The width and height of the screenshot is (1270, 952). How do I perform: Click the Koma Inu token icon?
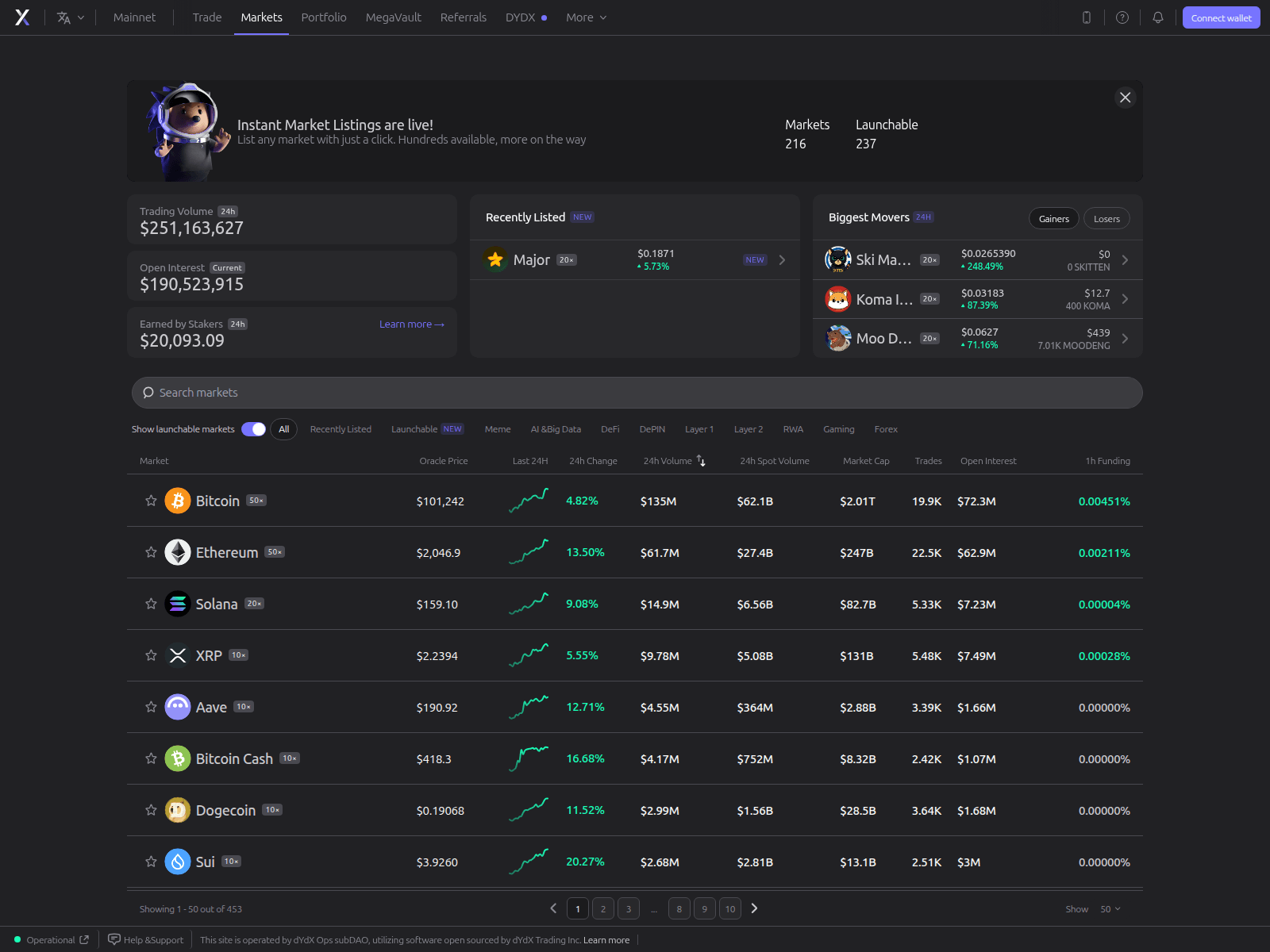[838, 299]
